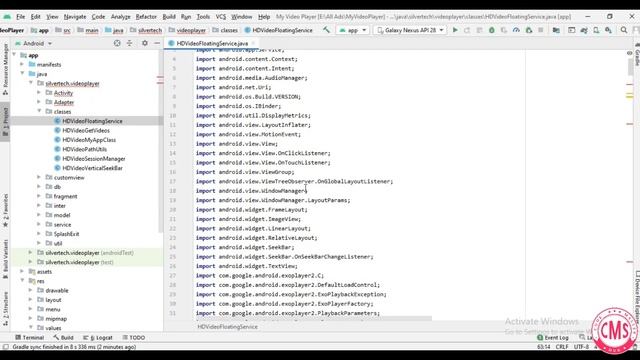Click the Collapse All icon in Project panel

click(x=129, y=43)
